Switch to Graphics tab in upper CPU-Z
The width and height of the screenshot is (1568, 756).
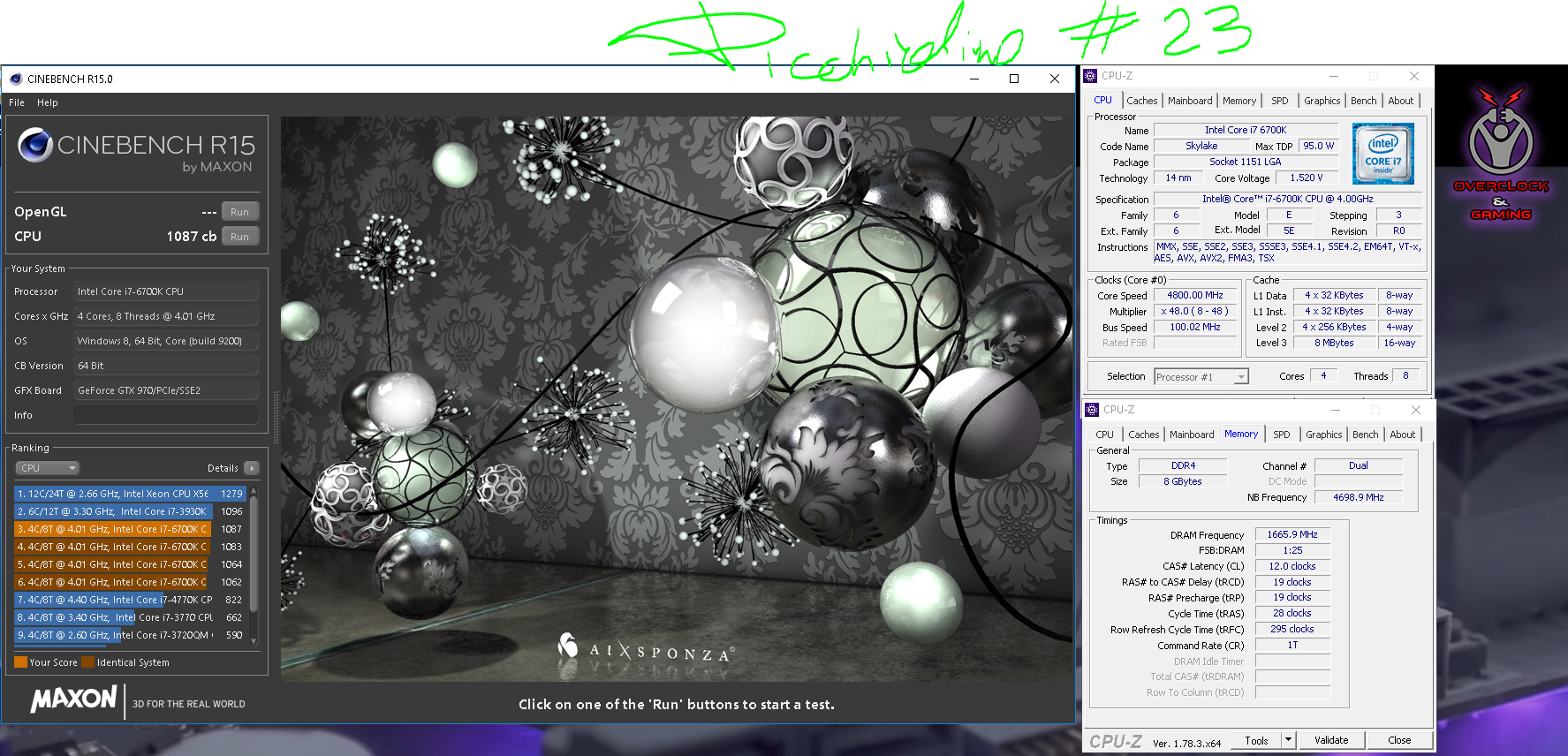click(x=1322, y=101)
